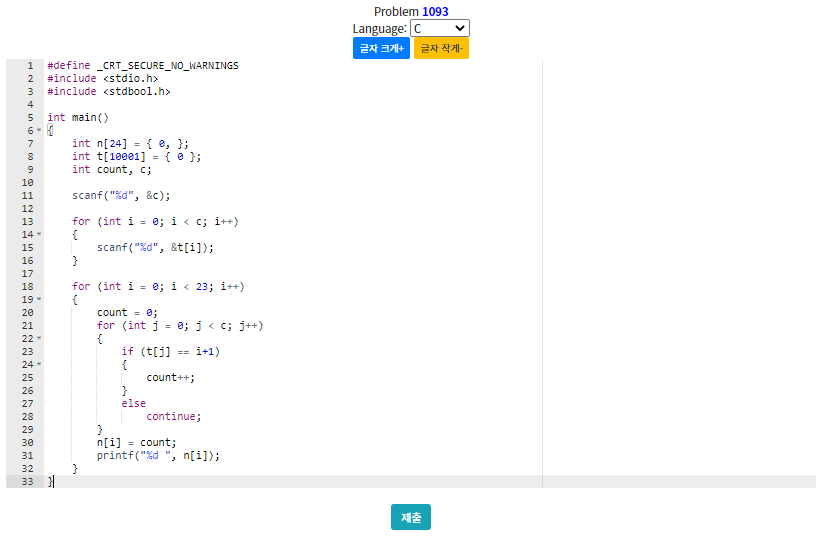Collapse the fold arrow at line 14

click(39, 234)
